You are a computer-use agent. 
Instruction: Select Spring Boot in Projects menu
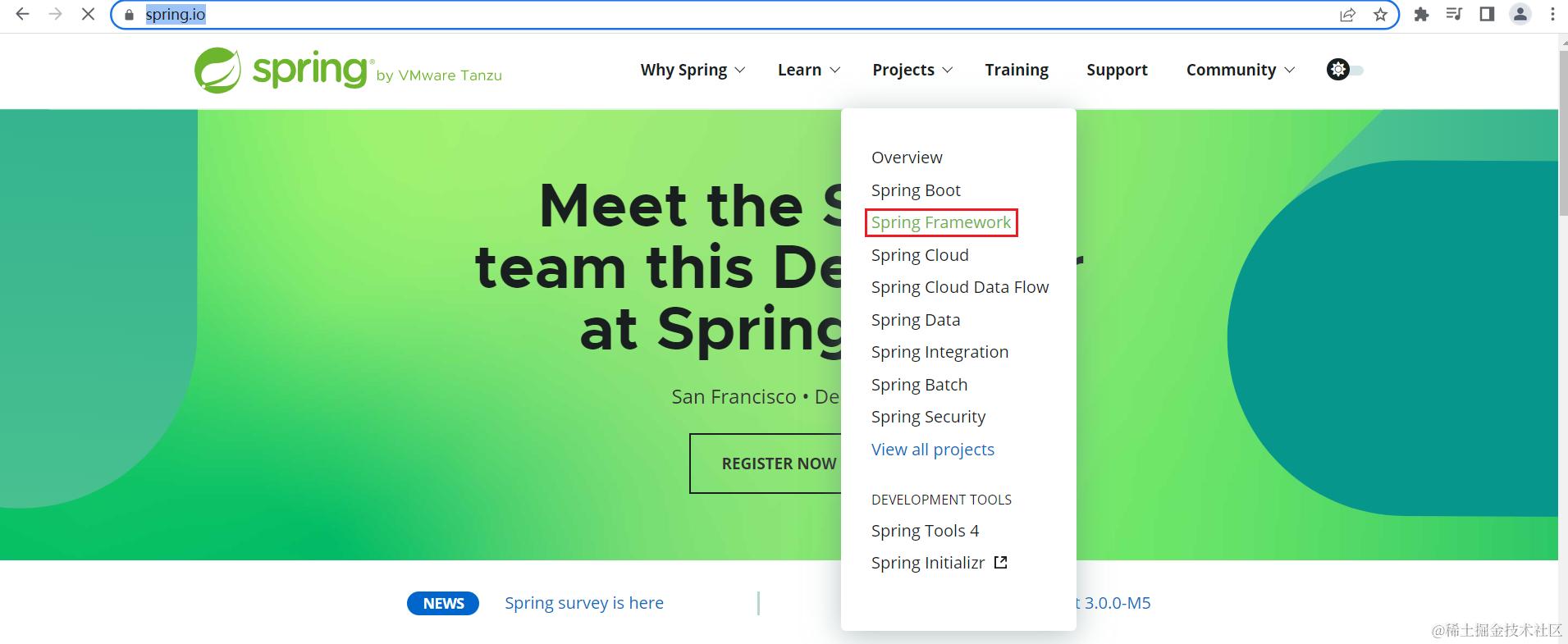pyautogui.click(x=916, y=190)
